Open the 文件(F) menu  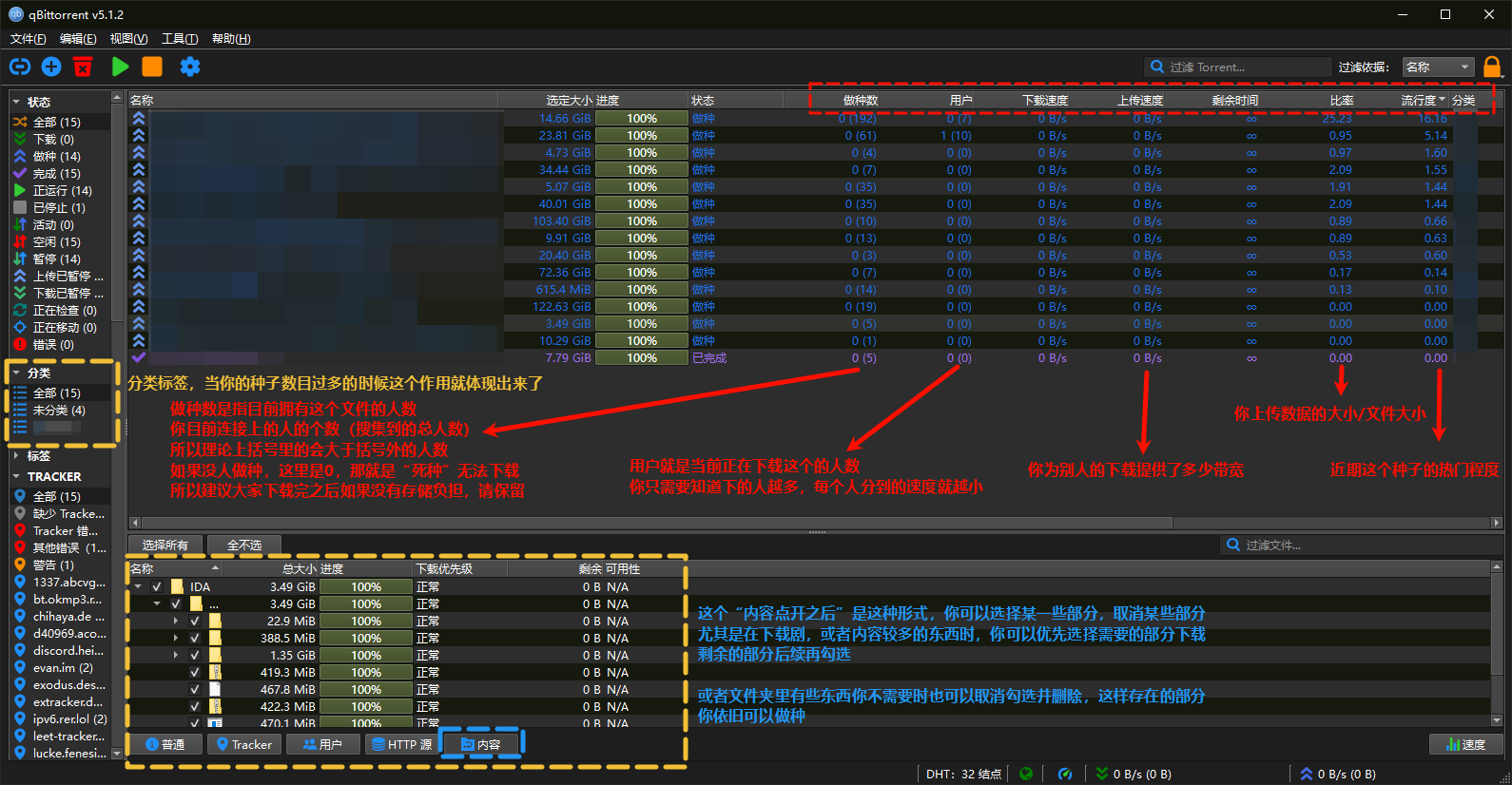(x=29, y=39)
